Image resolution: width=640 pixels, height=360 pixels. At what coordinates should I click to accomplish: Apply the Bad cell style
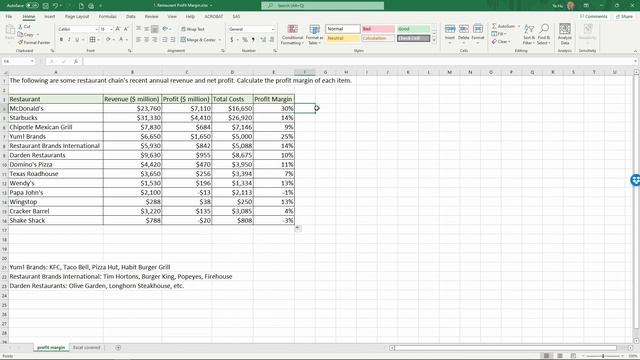pyautogui.click(x=378, y=29)
